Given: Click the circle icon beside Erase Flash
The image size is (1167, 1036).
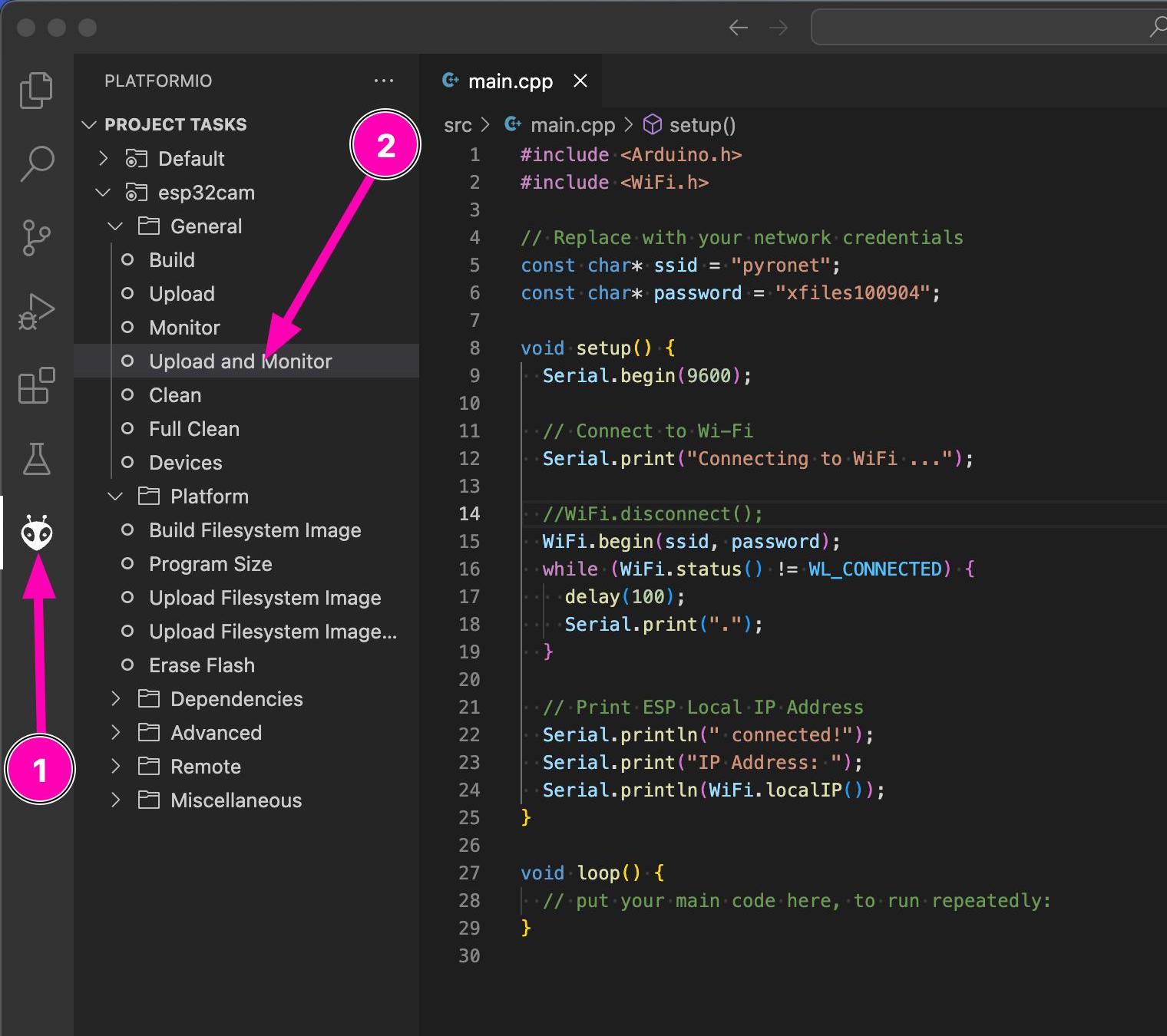Looking at the screenshot, I should 127,665.
